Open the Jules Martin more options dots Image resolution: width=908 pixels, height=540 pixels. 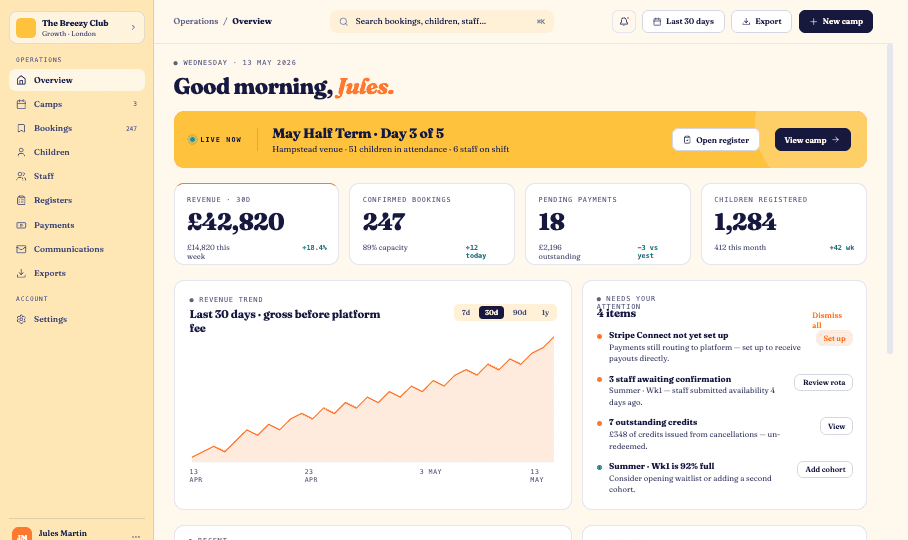(136, 537)
